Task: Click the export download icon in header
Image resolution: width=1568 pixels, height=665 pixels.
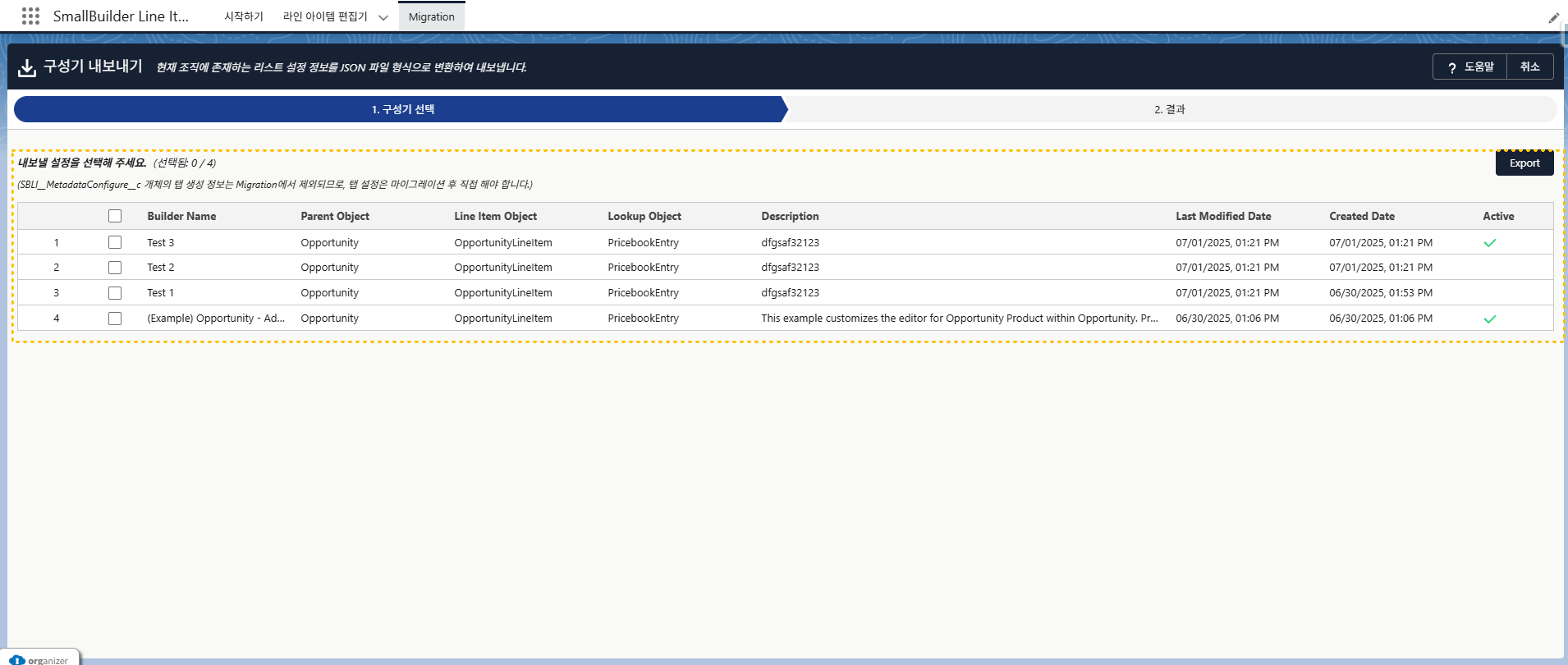Action: coord(27,67)
